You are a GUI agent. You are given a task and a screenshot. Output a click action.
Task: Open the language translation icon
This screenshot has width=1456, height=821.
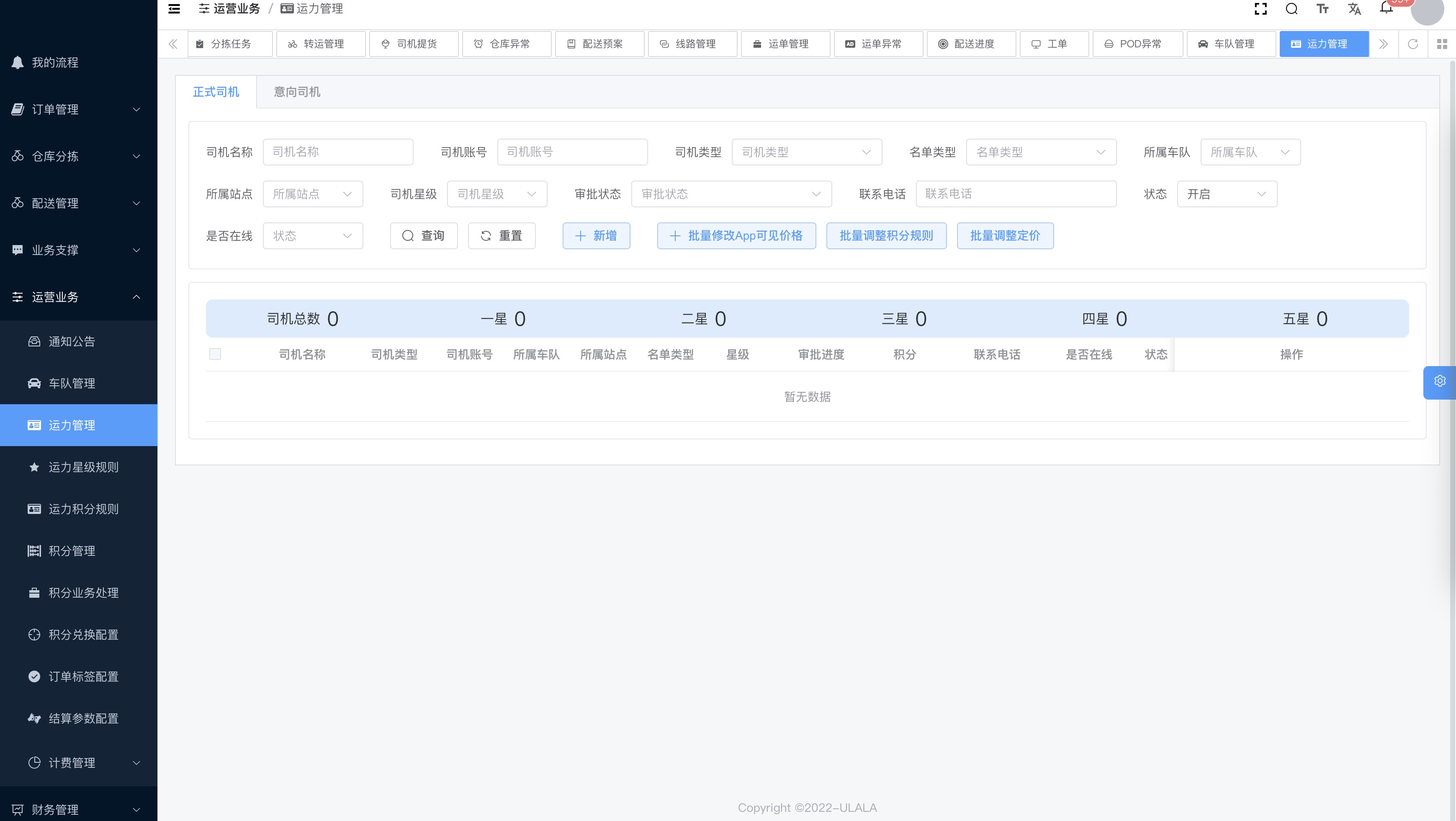[x=1354, y=9]
